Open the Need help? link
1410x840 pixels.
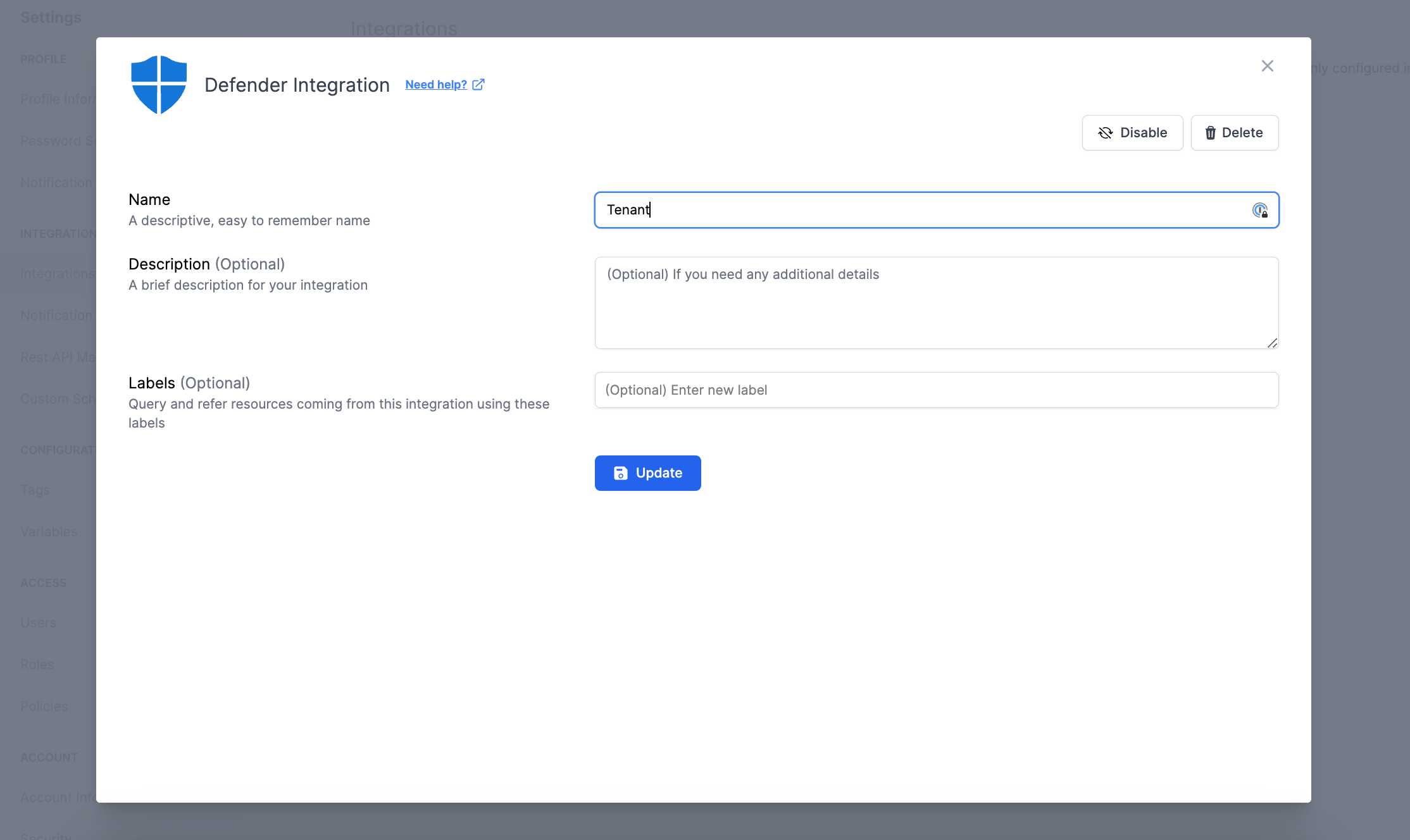coord(436,85)
